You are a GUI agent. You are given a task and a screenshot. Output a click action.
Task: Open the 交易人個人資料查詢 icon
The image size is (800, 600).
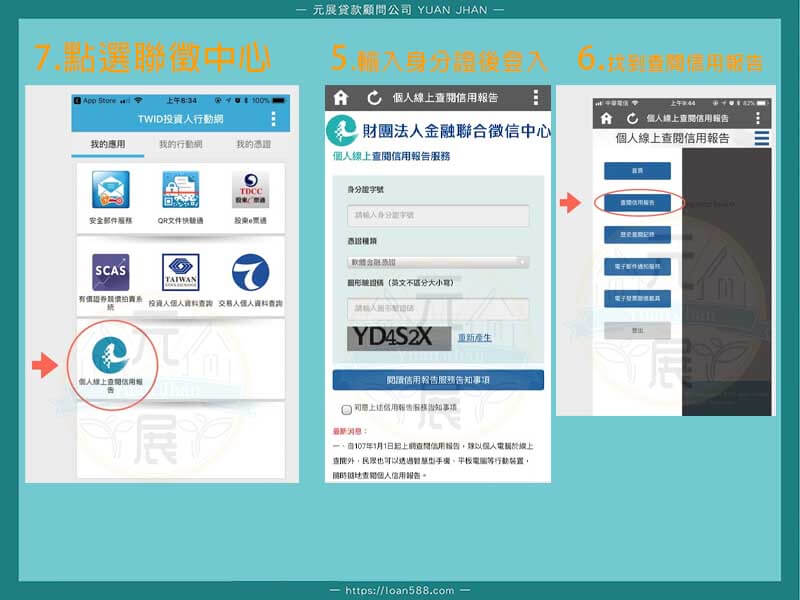point(250,269)
